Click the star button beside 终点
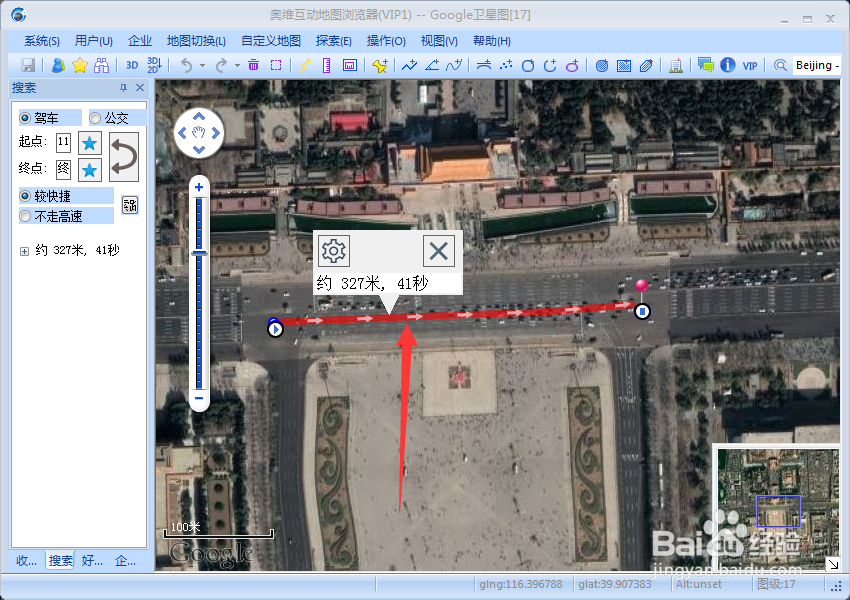850x600 pixels. pos(89,170)
